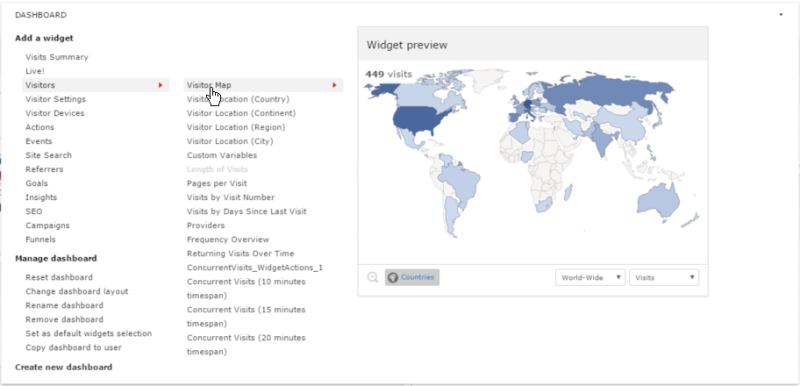Pick the Pages per Visit widget
Screen dimensions: 800x386
[x=217, y=183]
